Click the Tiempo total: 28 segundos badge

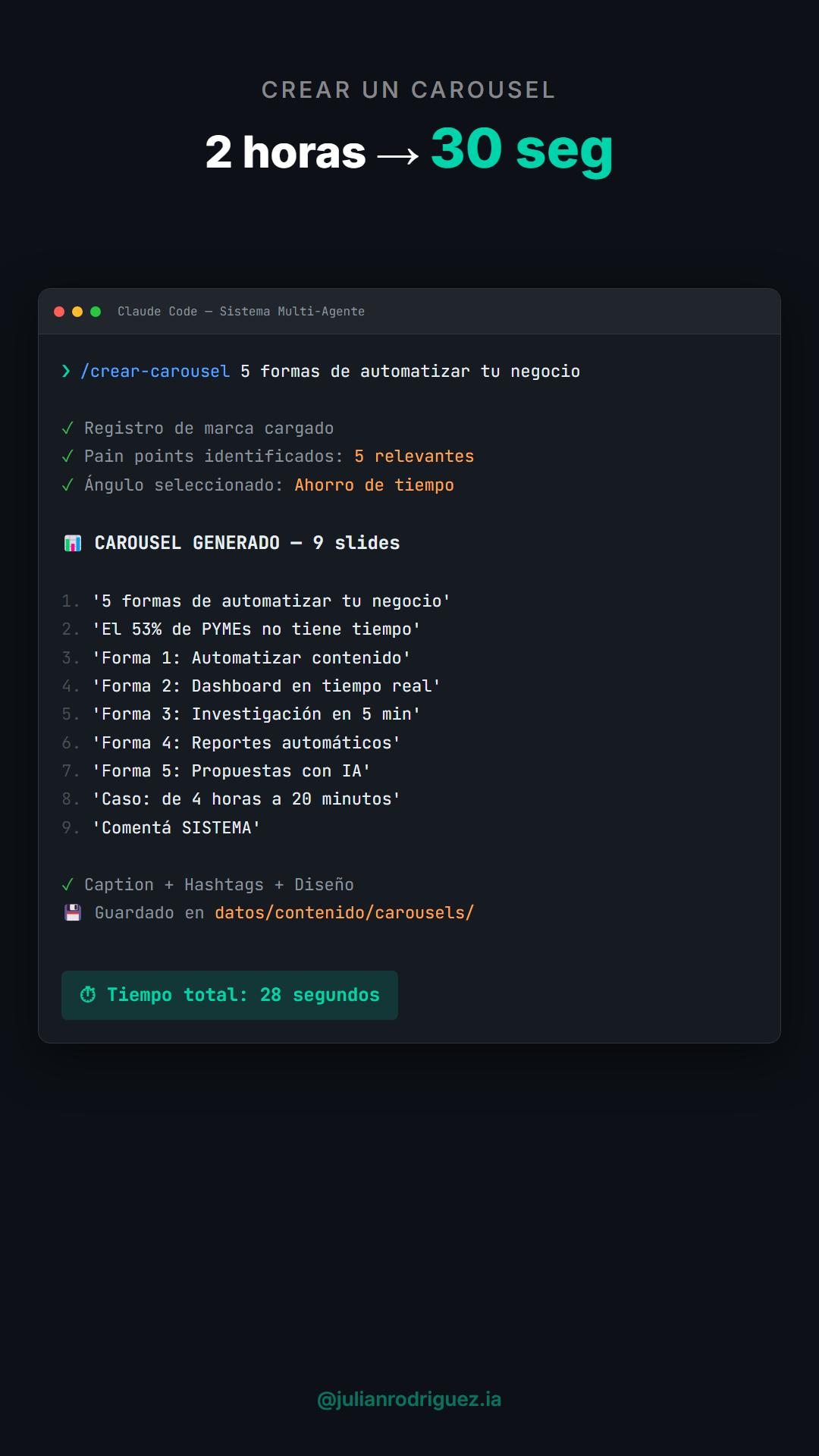click(x=230, y=995)
